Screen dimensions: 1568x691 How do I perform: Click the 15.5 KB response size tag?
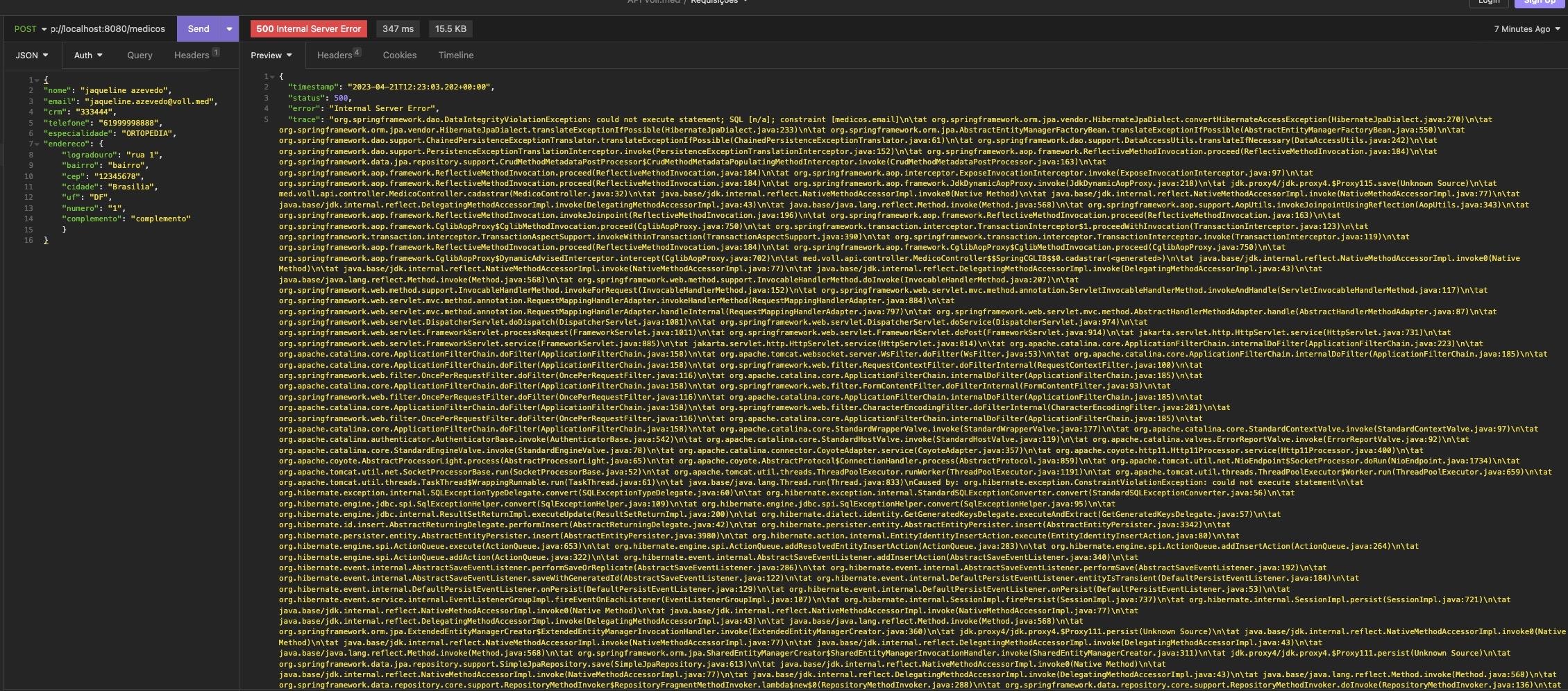(450, 29)
